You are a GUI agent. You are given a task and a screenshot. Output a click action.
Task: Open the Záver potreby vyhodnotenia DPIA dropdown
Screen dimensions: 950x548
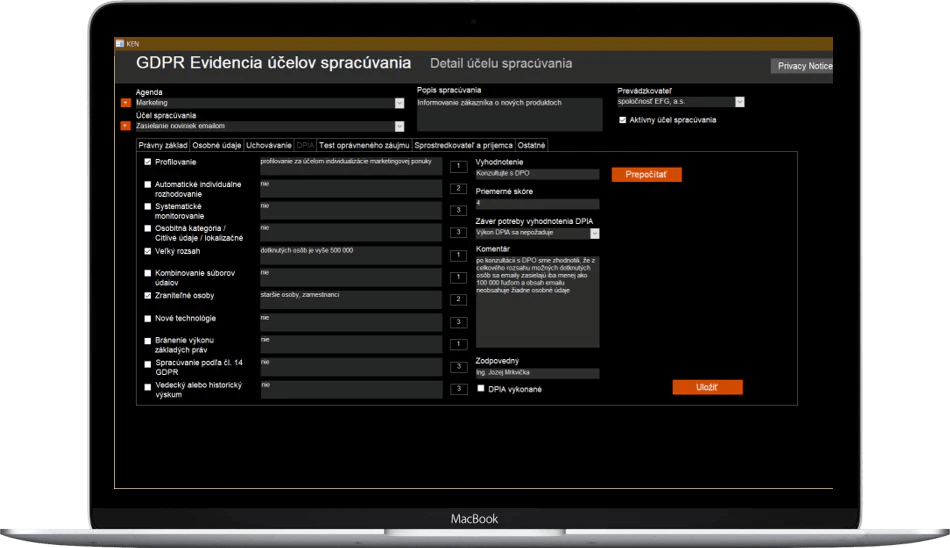[x=595, y=233]
